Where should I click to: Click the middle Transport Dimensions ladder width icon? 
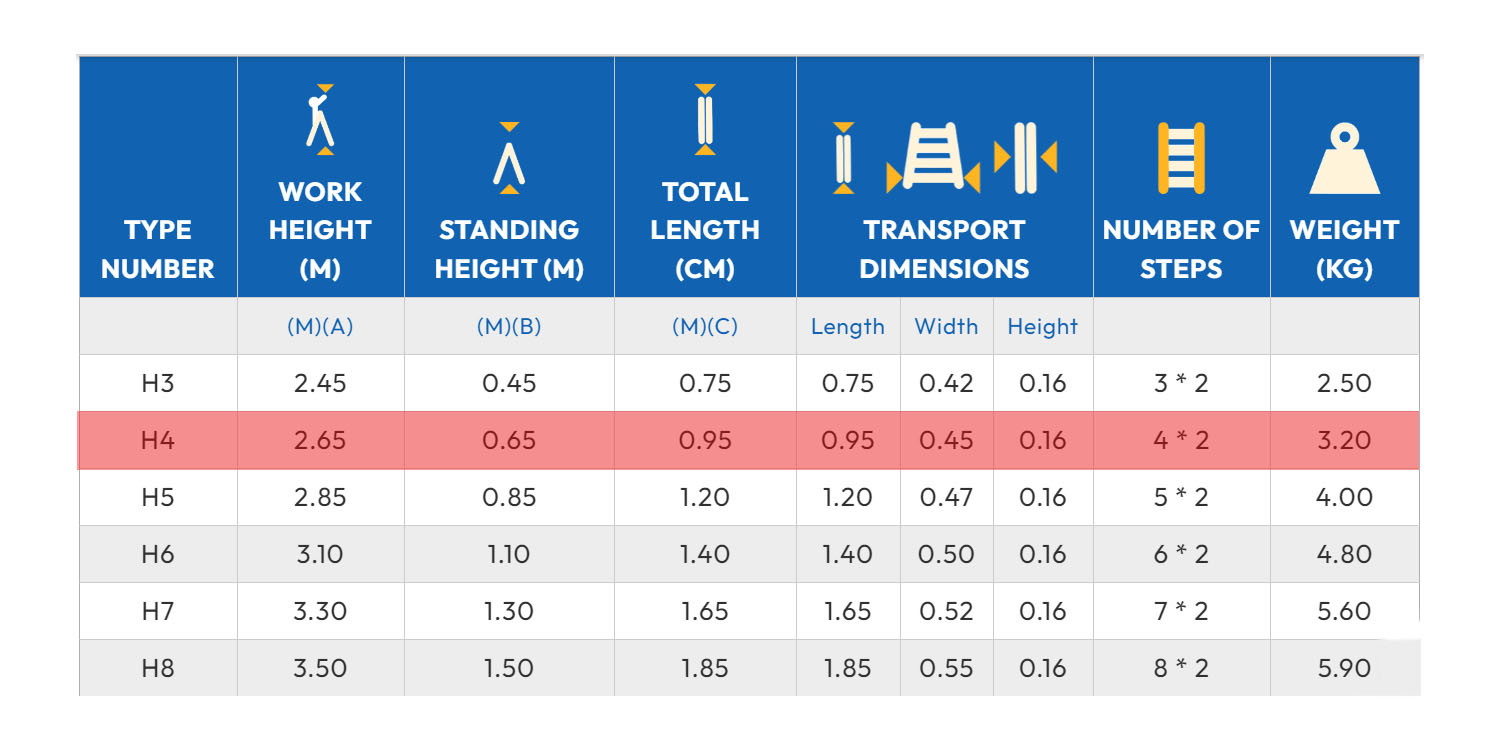point(933,158)
